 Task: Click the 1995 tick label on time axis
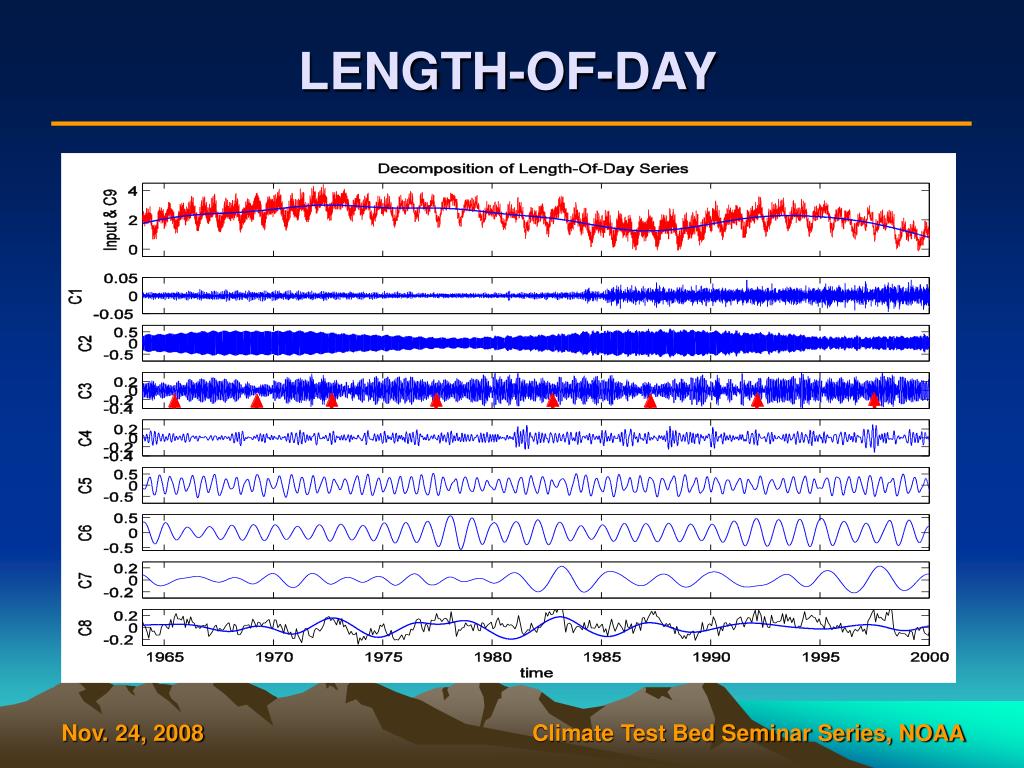pos(820,656)
